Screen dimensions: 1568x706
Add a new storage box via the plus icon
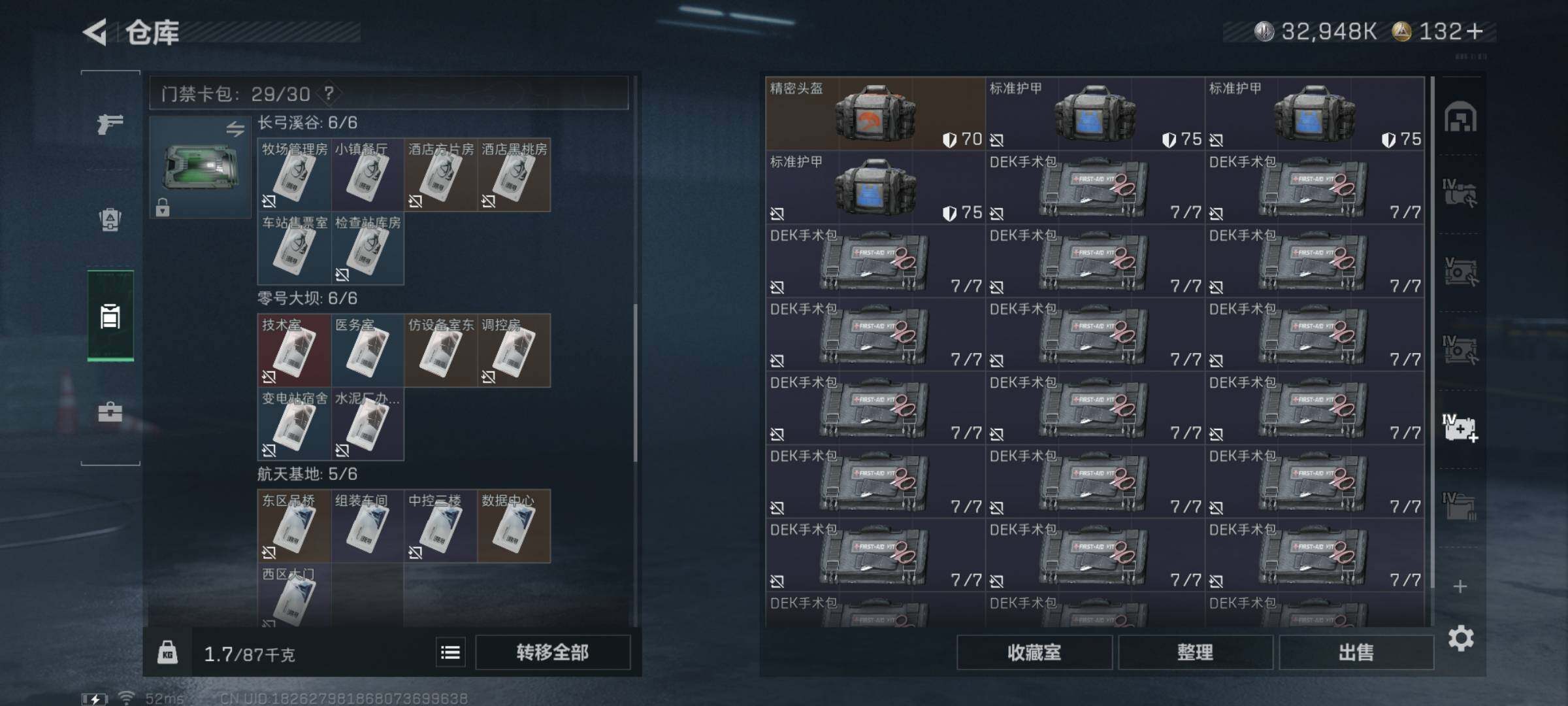(1460, 586)
